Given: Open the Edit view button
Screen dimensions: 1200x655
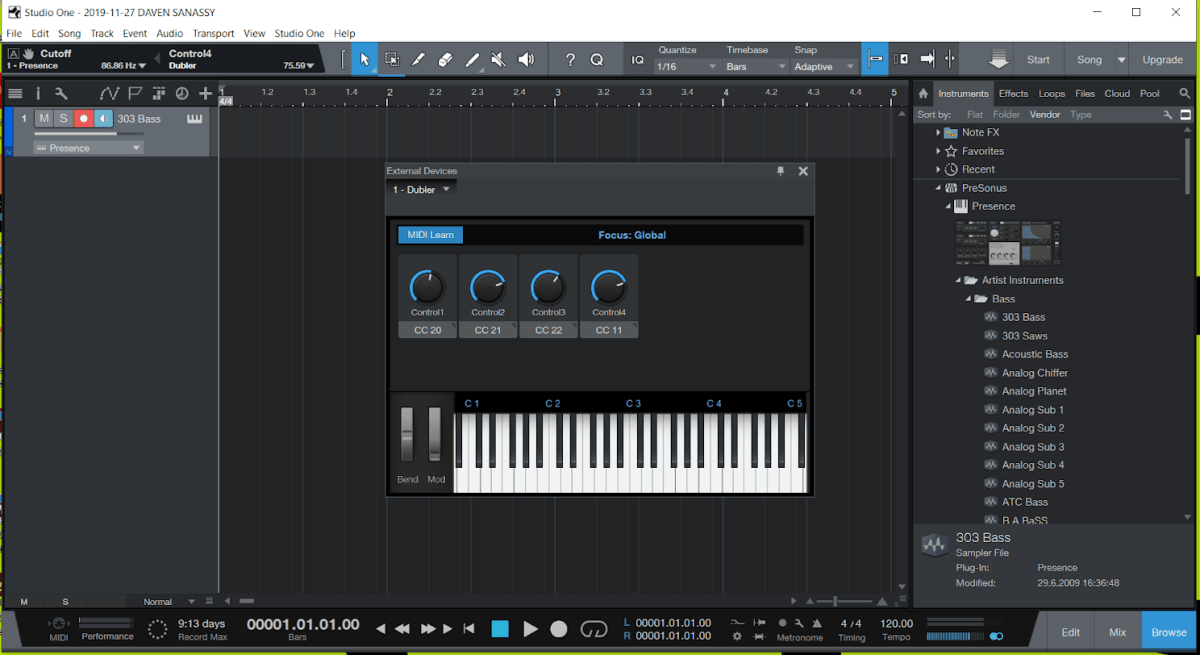Looking at the screenshot, I should coord(1071,632).
